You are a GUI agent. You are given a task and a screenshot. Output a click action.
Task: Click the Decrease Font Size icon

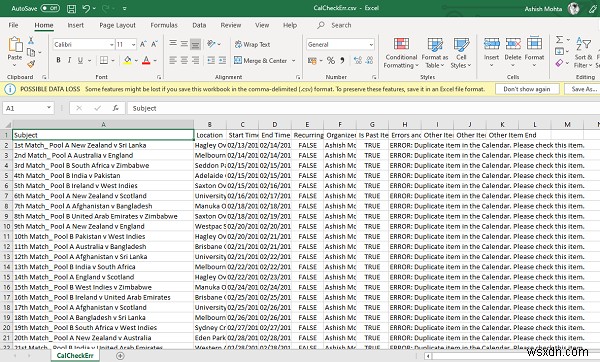tap(154, 44)
